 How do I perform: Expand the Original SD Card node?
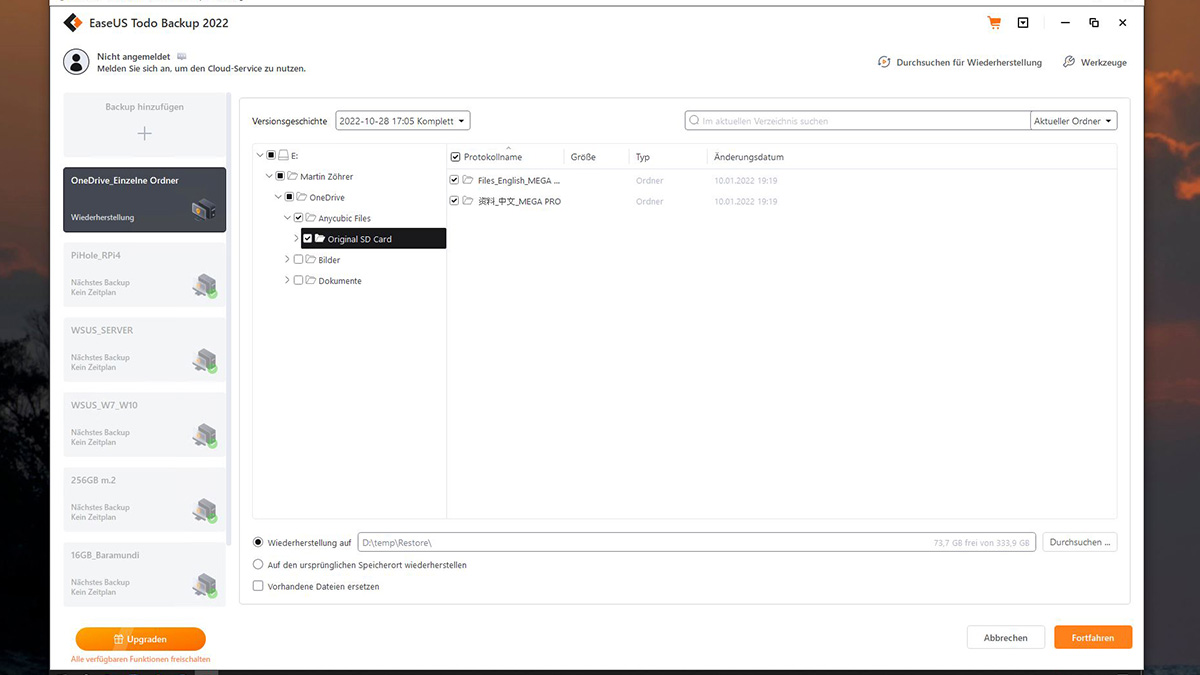pos(296,239)
